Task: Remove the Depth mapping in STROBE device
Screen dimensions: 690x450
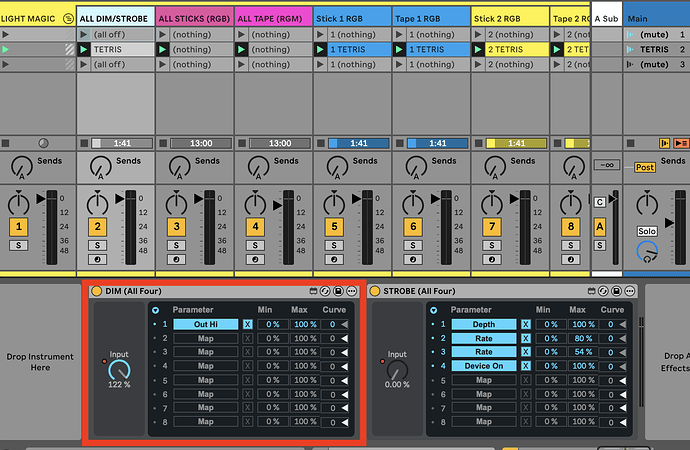Action: click(526, 324)
